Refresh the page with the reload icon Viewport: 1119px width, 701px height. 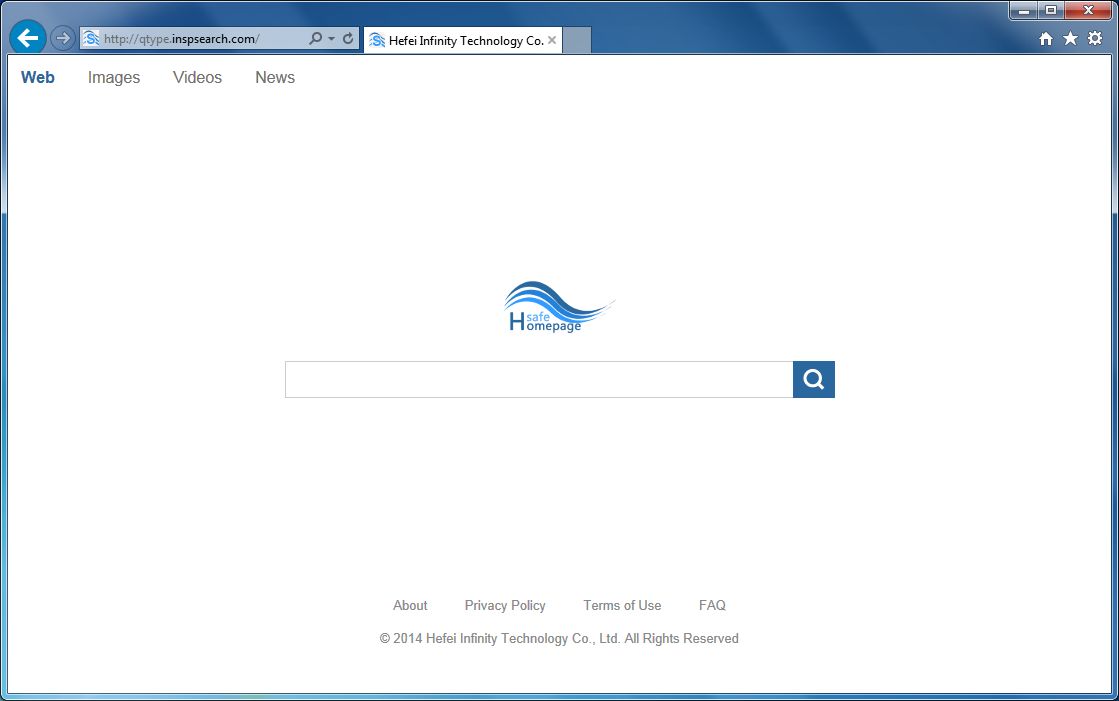[x=347, y=37]
